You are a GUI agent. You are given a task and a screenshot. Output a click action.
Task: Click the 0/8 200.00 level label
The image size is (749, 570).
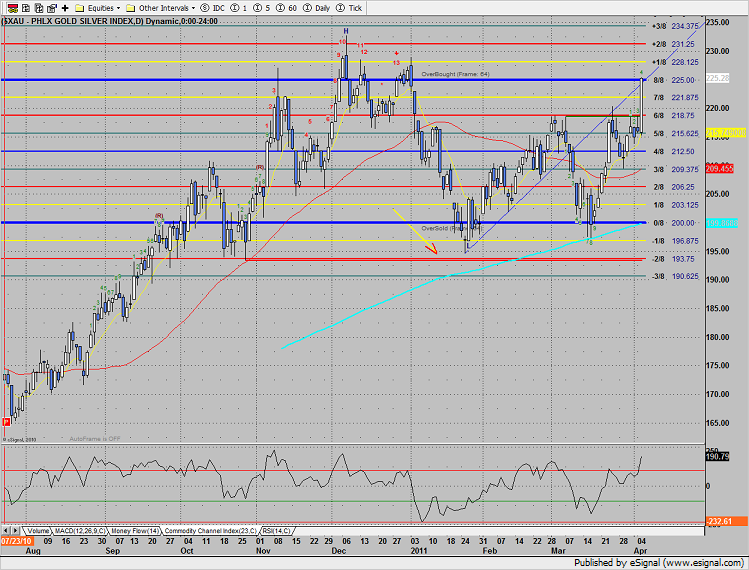click(x=674, y=223)
